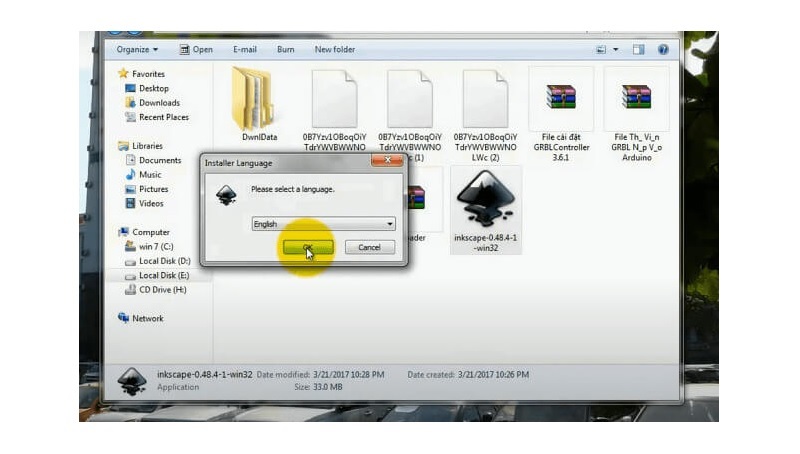Open the English language dropdown
The height and width of the screenshot is (454, 800).
[323, 224]
